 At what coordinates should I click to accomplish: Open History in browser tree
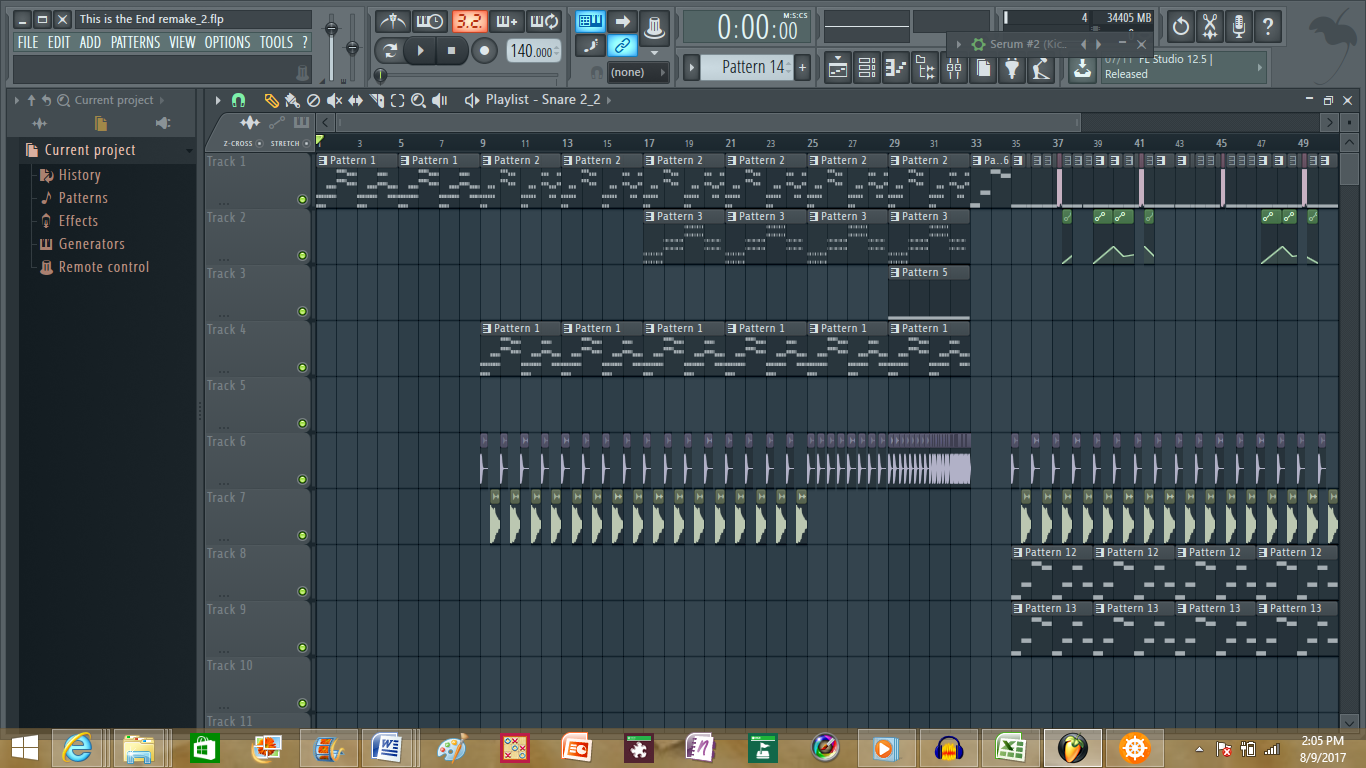coord(79,175)
